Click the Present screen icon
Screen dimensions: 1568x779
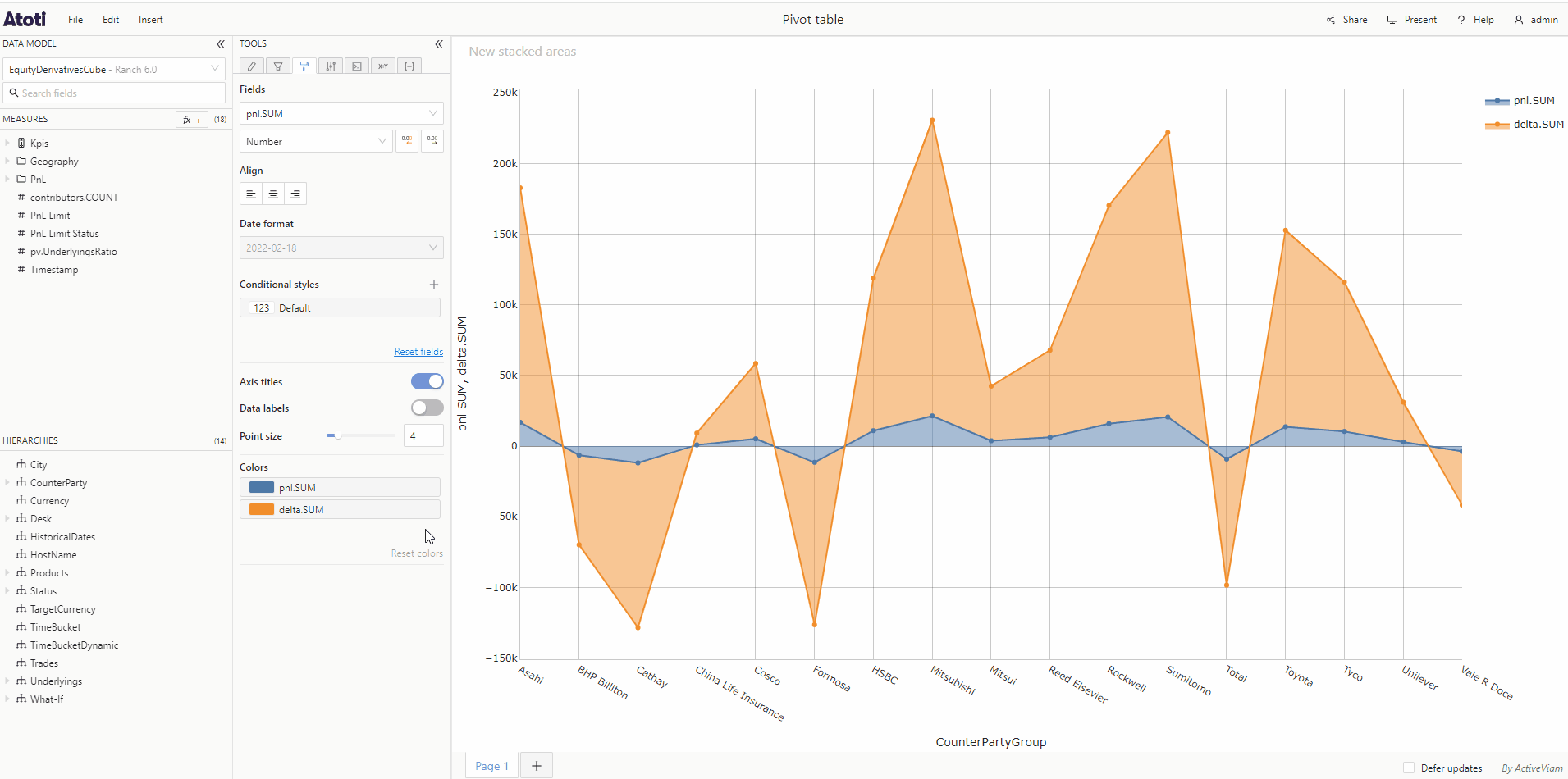(x=1392, y=20)
